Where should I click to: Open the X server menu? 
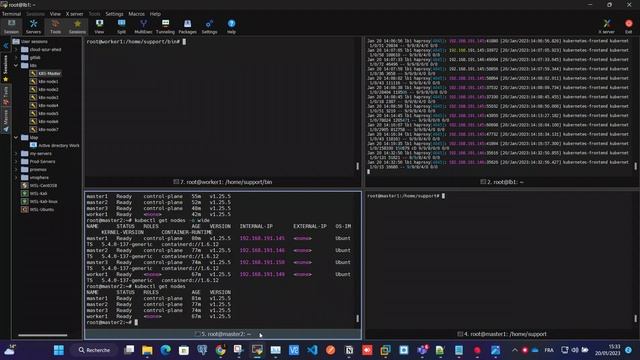[74, 14]
